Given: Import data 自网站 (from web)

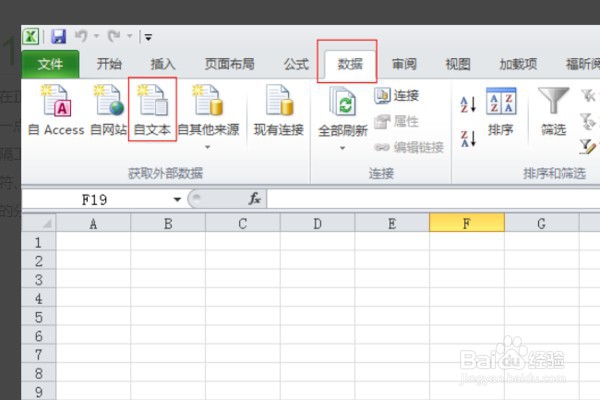Looking at the screenshot, I should click(x=108, y=111).
